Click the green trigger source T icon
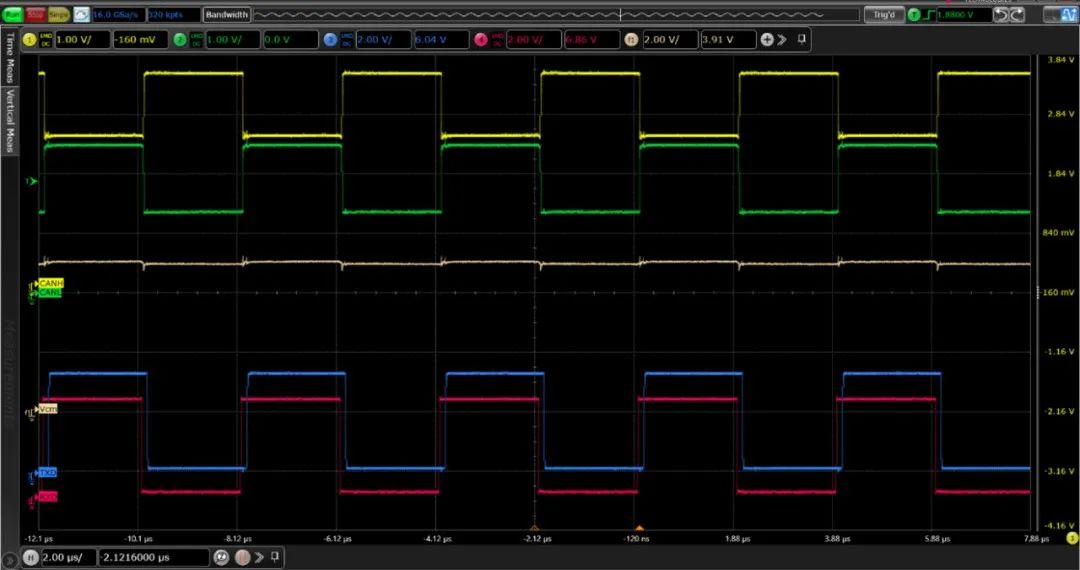 tap(913, 14)
